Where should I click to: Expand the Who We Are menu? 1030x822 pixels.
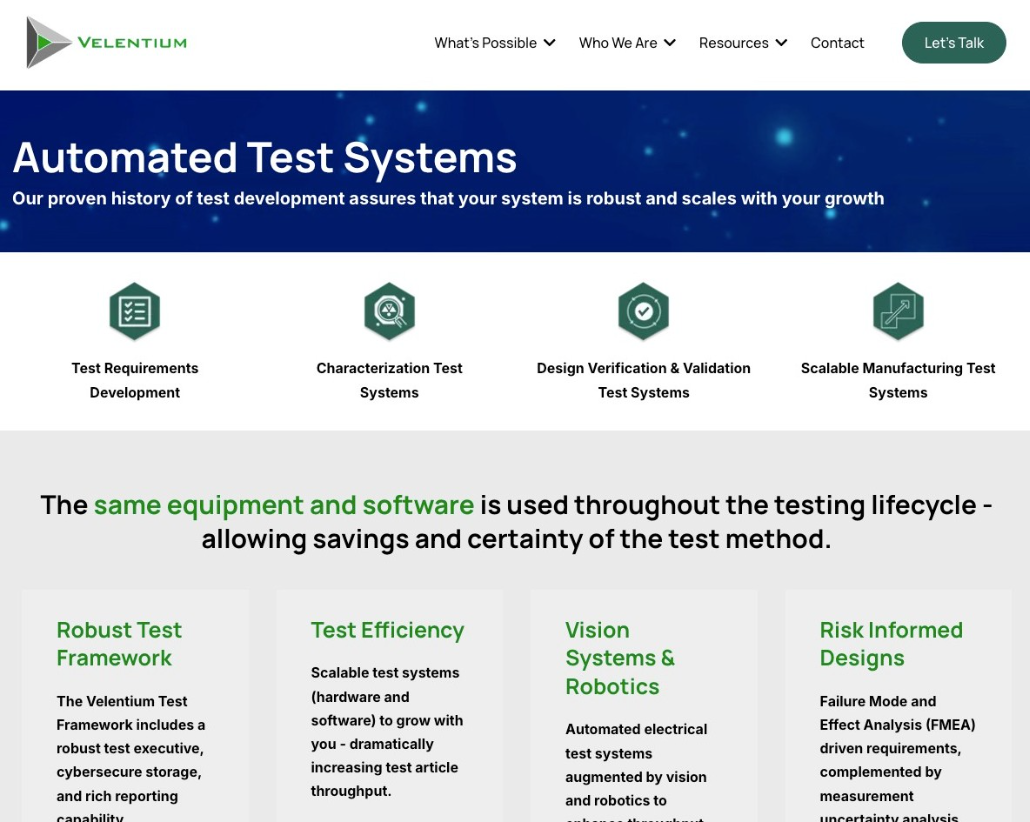tap(627, 43)
